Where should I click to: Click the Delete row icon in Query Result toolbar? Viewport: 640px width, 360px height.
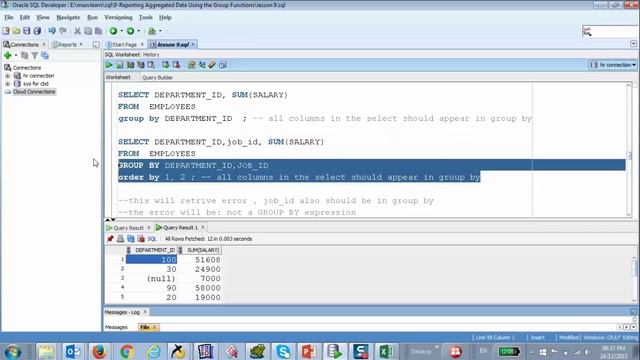pos(141,239)
